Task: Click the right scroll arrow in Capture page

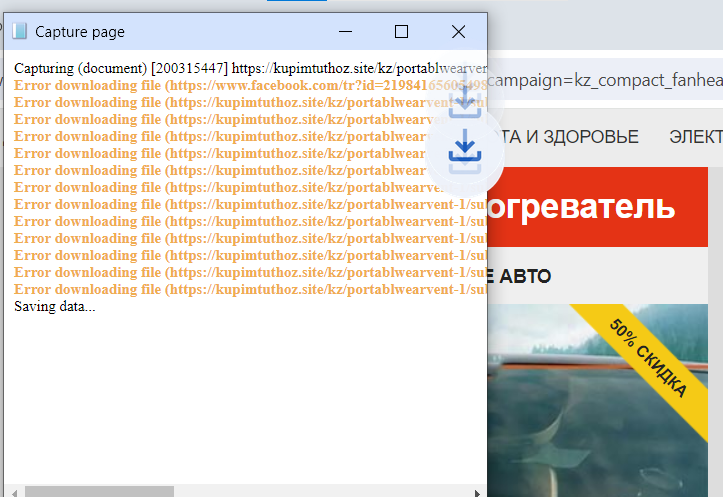Action: (477, 492)
